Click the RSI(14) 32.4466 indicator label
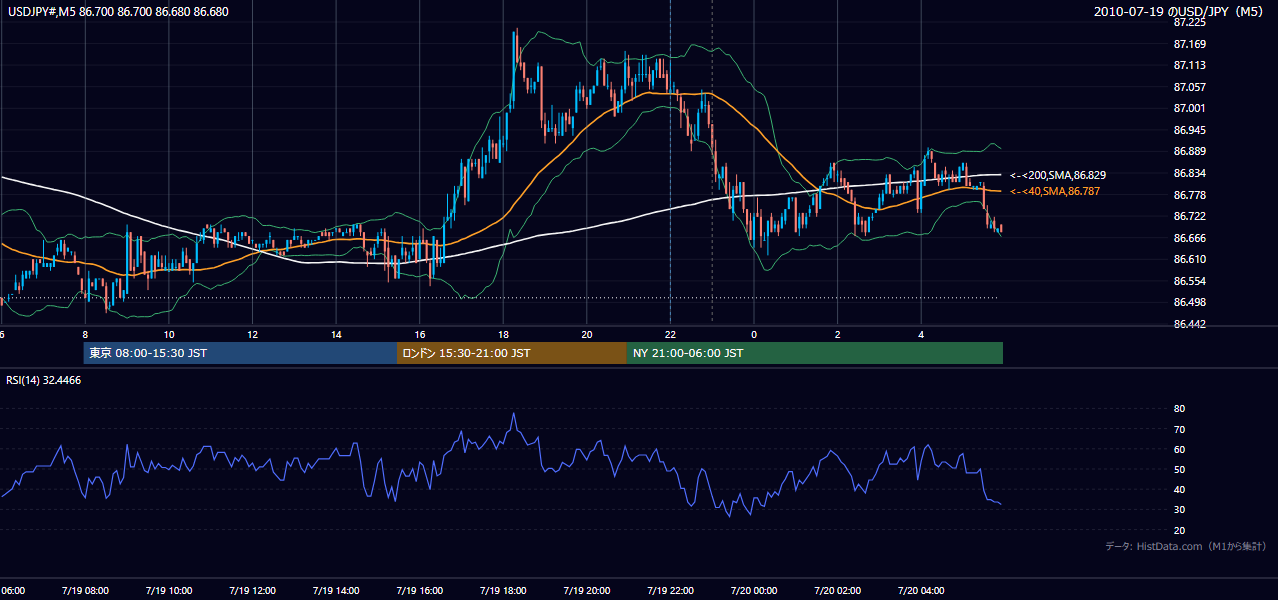Image resolution: width=1278 pixels, height=600 pixels. click(x=44, y=380)
